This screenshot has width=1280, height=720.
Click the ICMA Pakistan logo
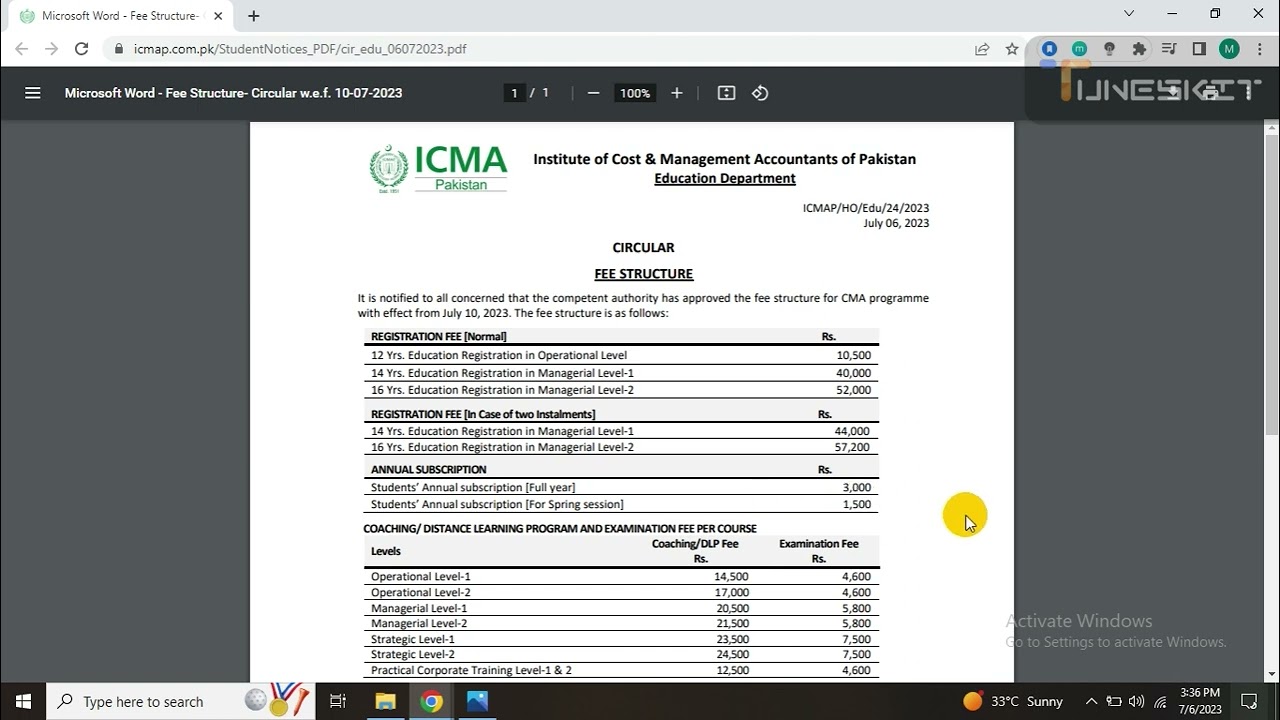439,168
